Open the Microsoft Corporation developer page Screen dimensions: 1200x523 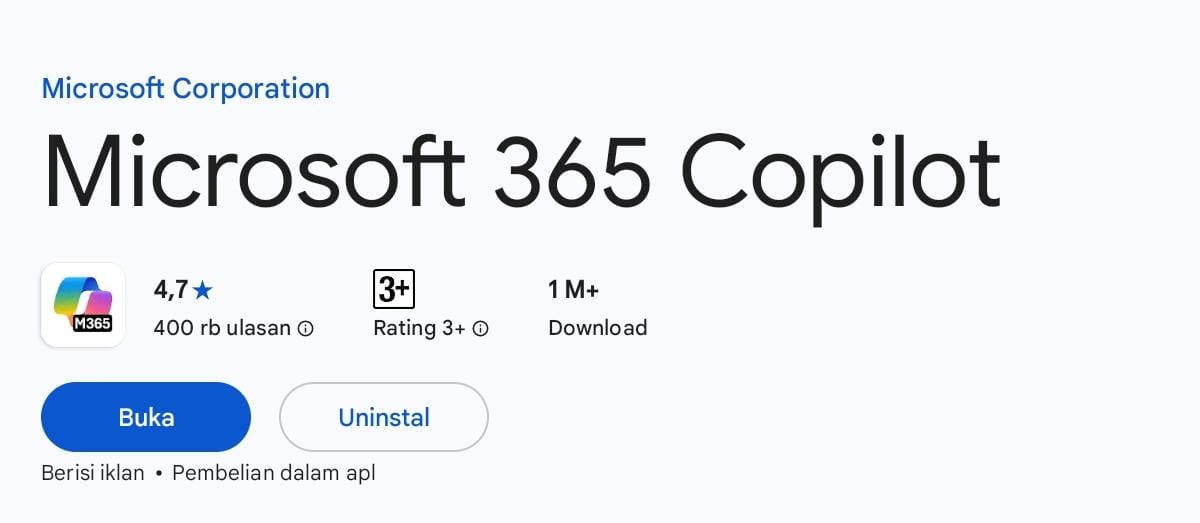click(x=185, y=89)
